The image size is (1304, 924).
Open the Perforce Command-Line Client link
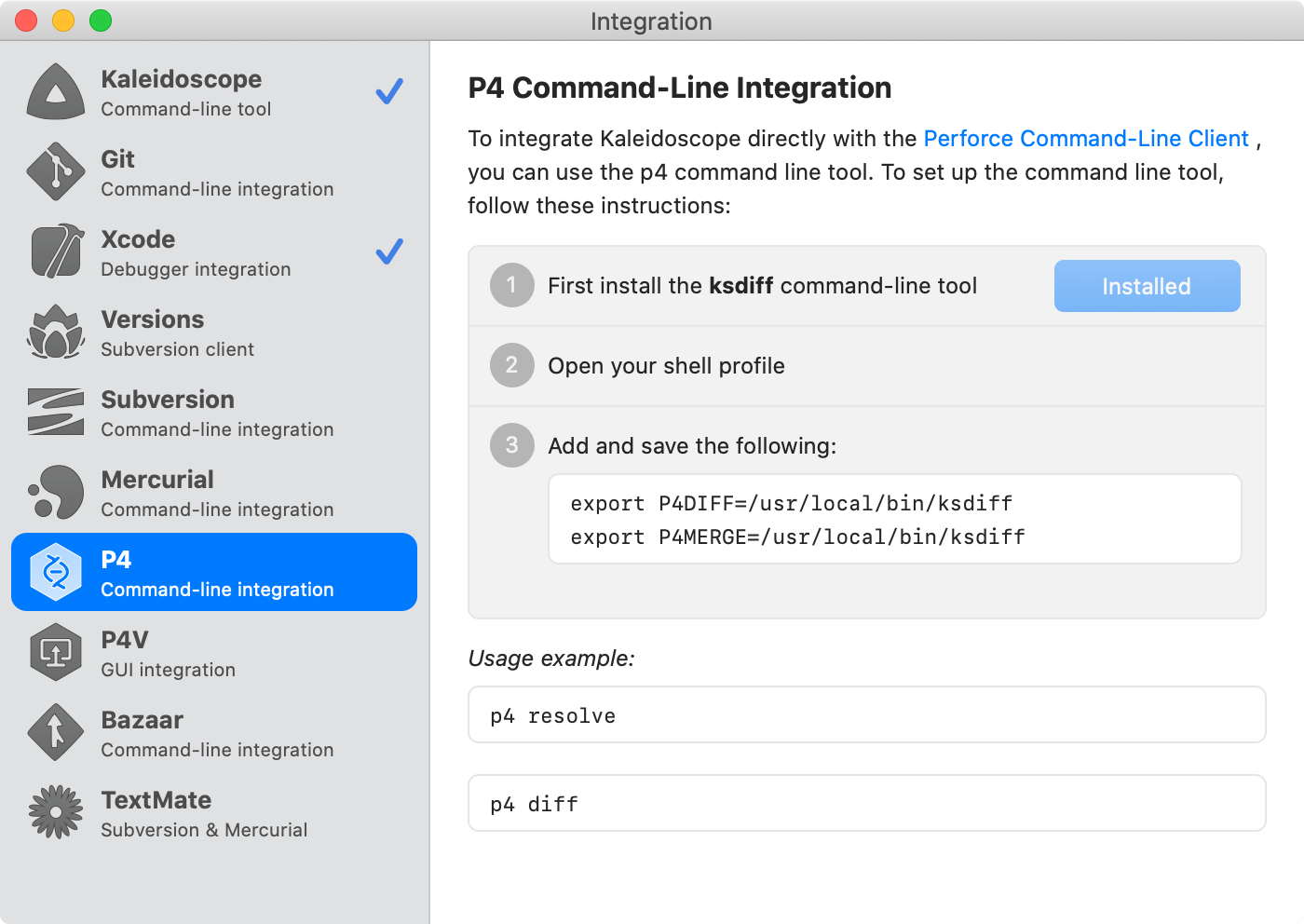point(1085,139)
